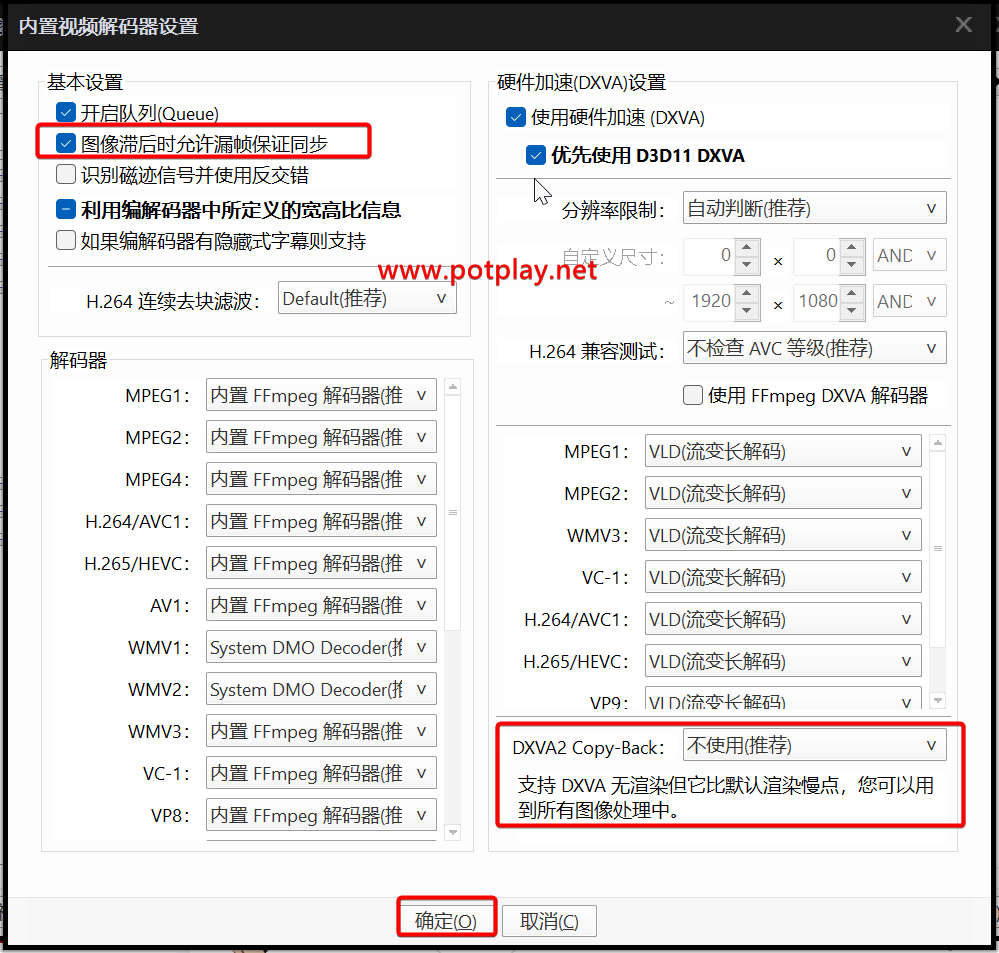Click the 1080 height input field
Screen dimensions: 999x953
(x=816, y=301)
